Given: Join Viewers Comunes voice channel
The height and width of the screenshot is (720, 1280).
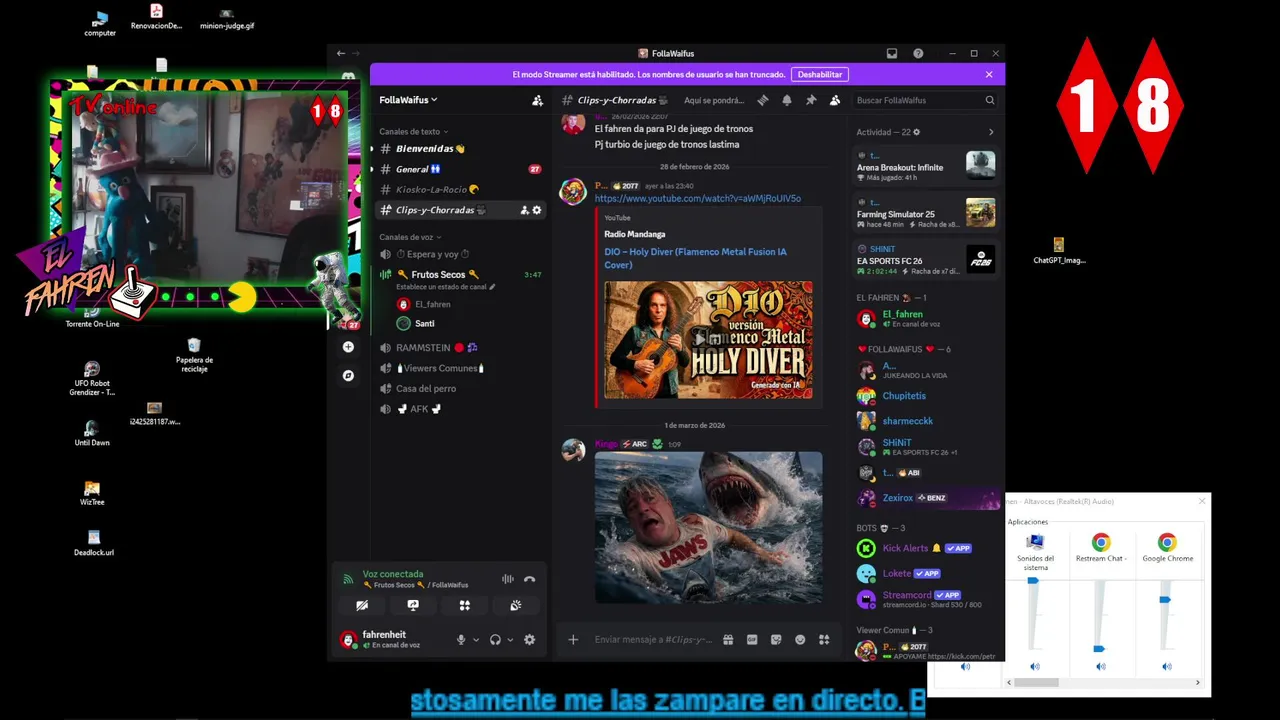Looking at the screenshot, I should (460, 368).
